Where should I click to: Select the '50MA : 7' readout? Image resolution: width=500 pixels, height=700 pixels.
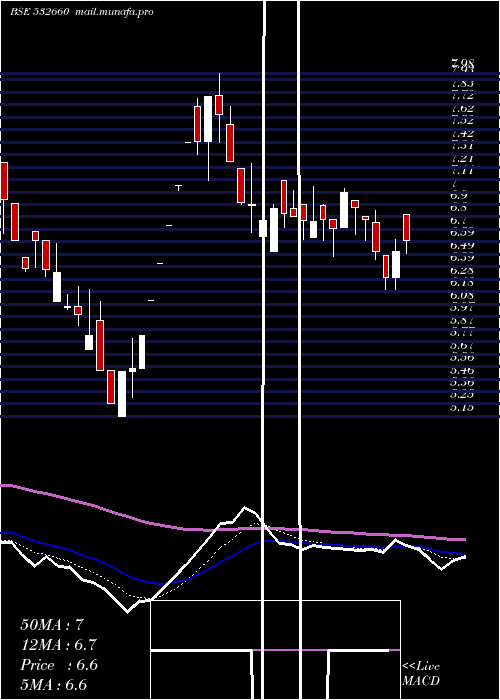52,625
